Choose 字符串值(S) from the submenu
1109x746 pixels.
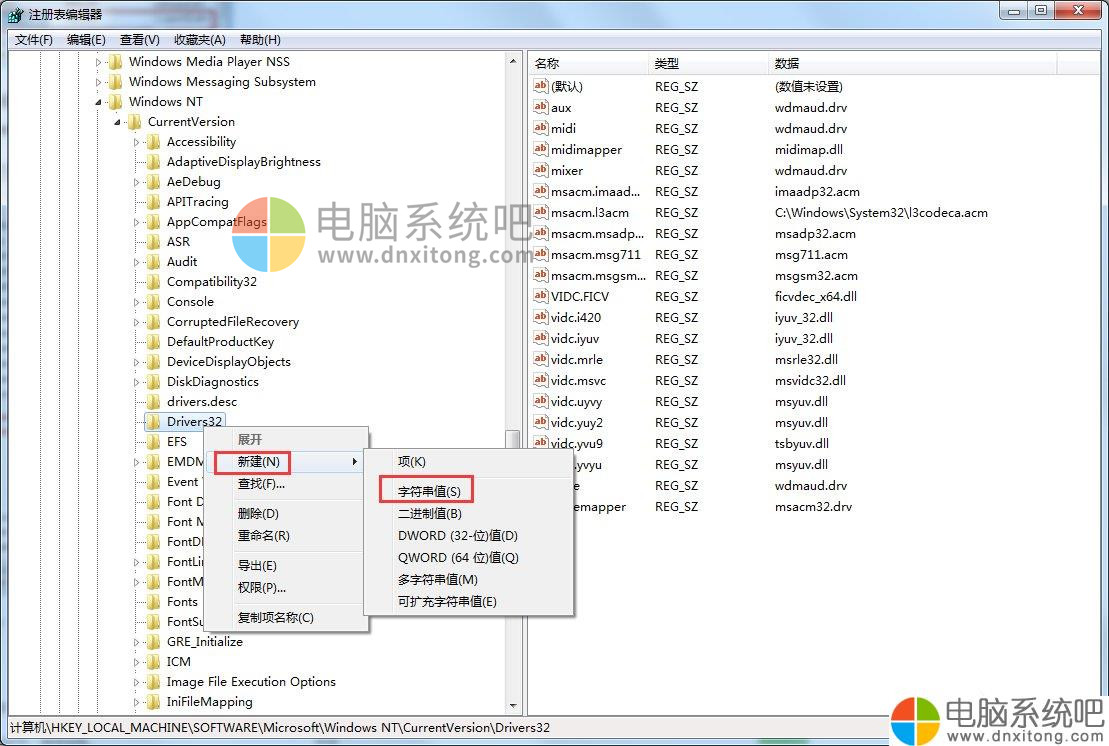pos(429,491)
